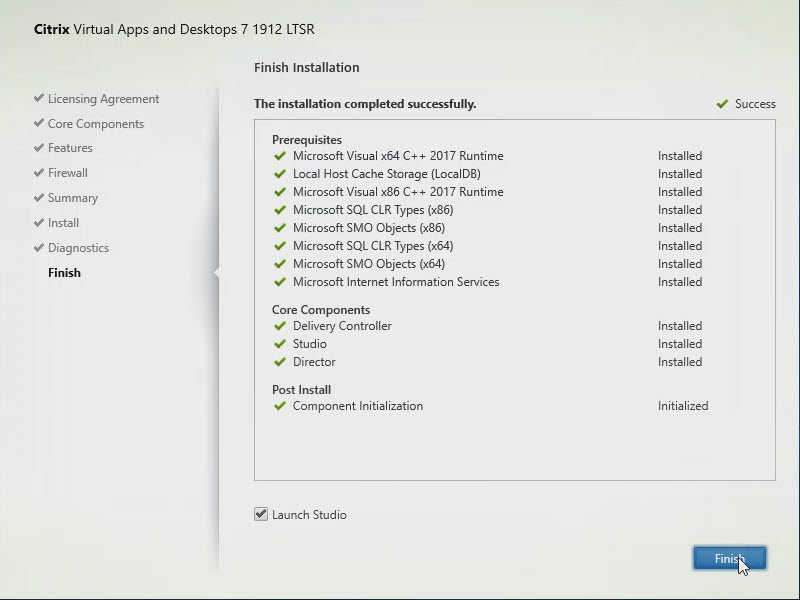The width and height of the screenshot is (800, 600).
Task: Click the checkmark beside Features
Action: (x=39, y=147)
